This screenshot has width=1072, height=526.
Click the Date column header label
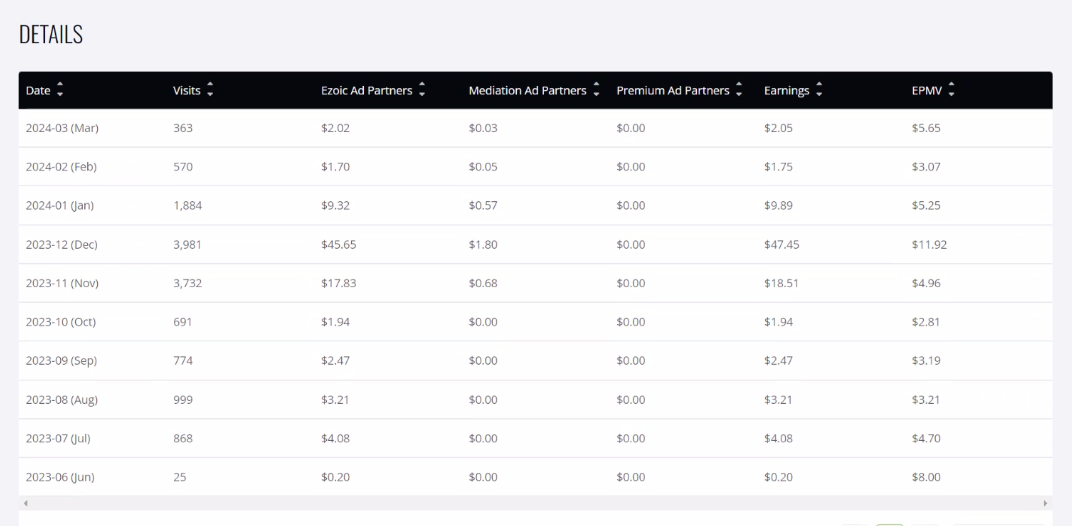coord(38,90)
